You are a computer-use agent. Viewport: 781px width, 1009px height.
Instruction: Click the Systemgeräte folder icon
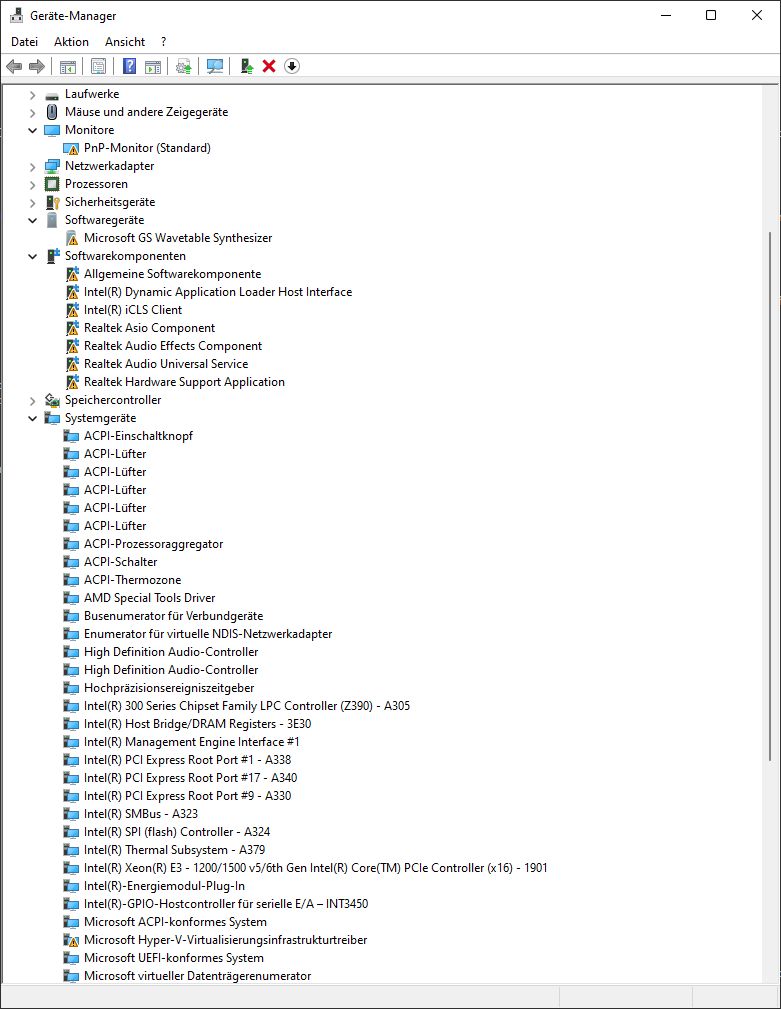(x=52, y=418)
